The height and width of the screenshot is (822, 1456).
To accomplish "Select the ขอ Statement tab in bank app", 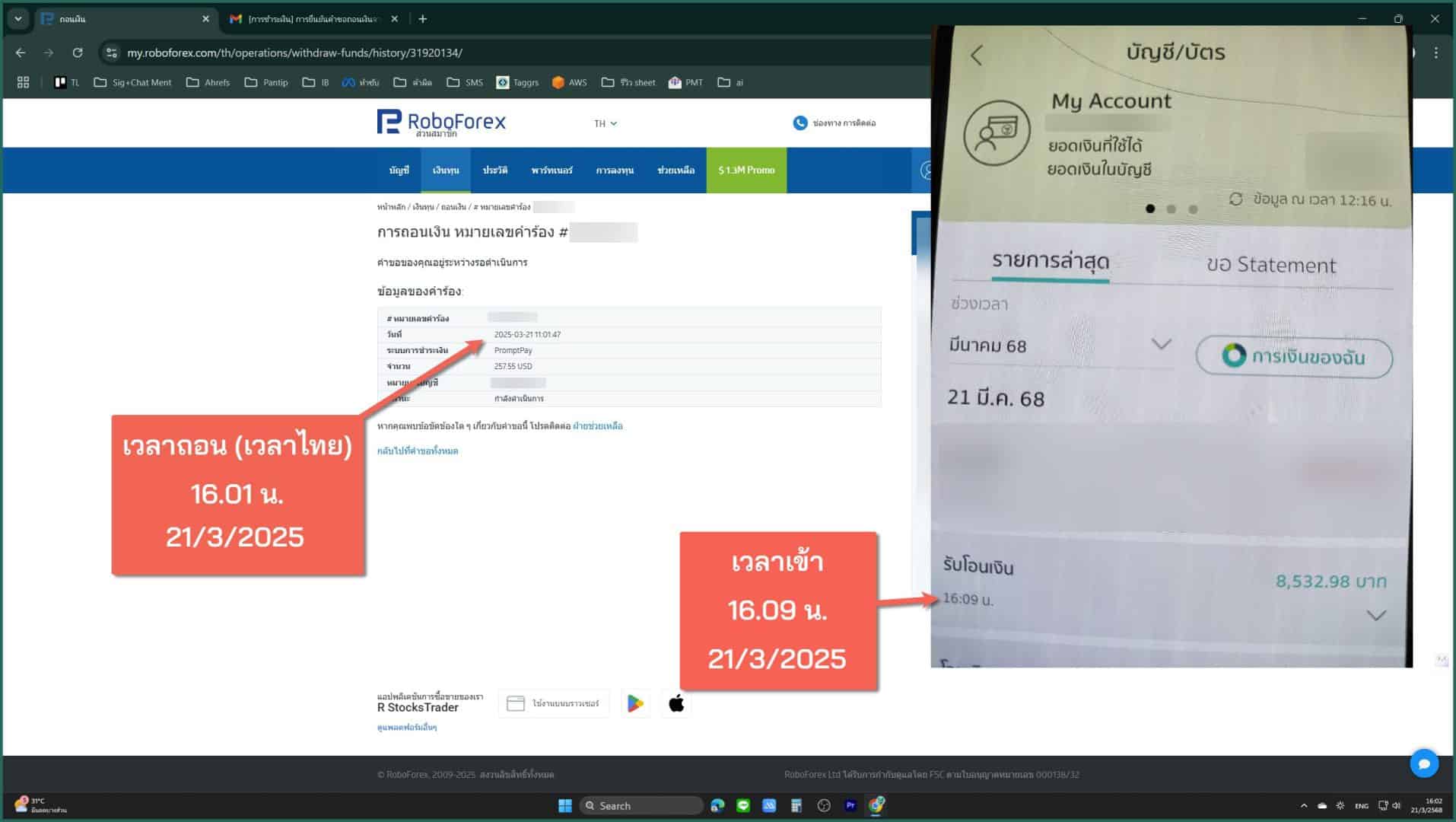I will pos(1271,265).
